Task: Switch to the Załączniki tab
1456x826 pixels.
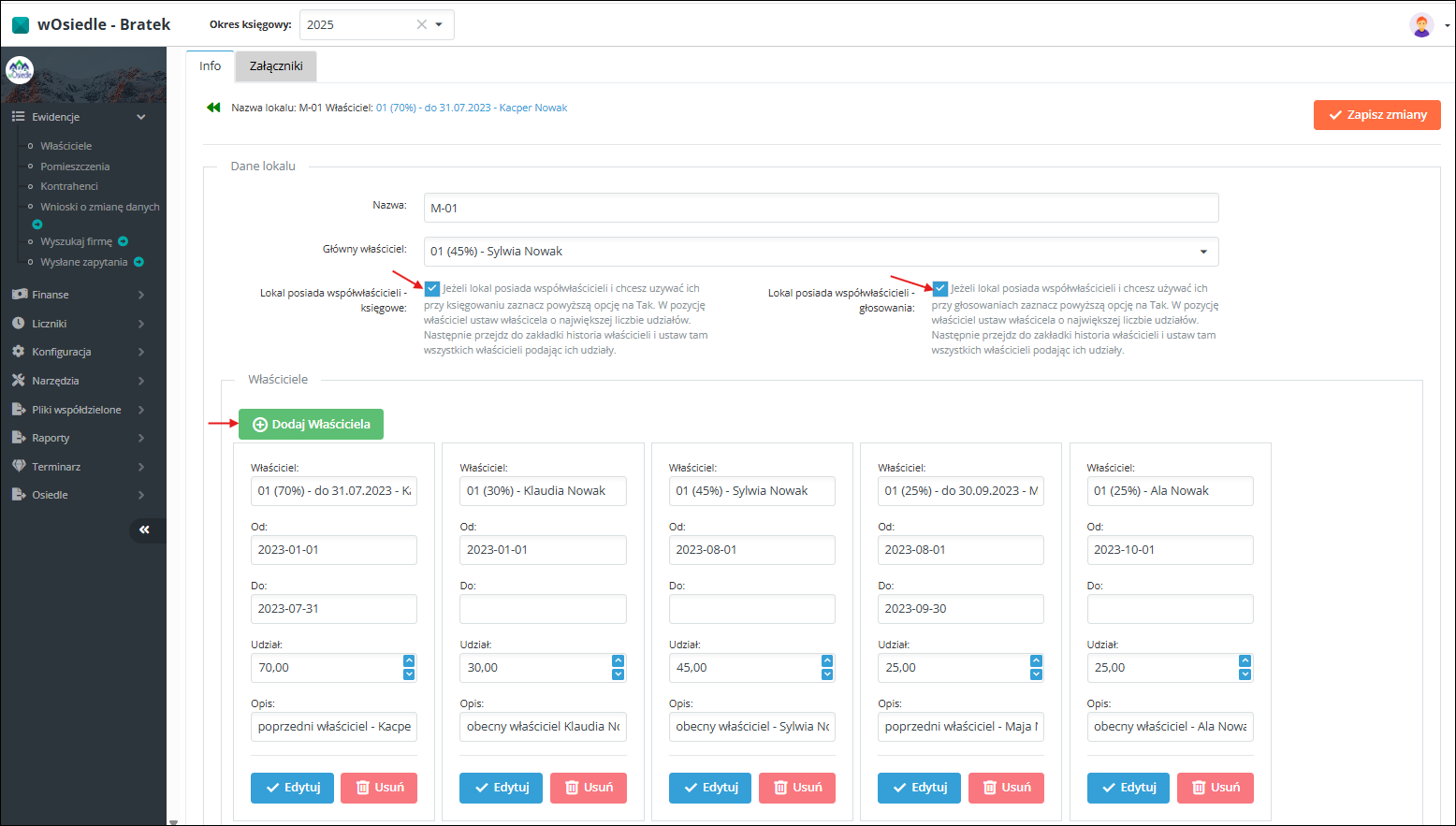Action: pos(276,66)
